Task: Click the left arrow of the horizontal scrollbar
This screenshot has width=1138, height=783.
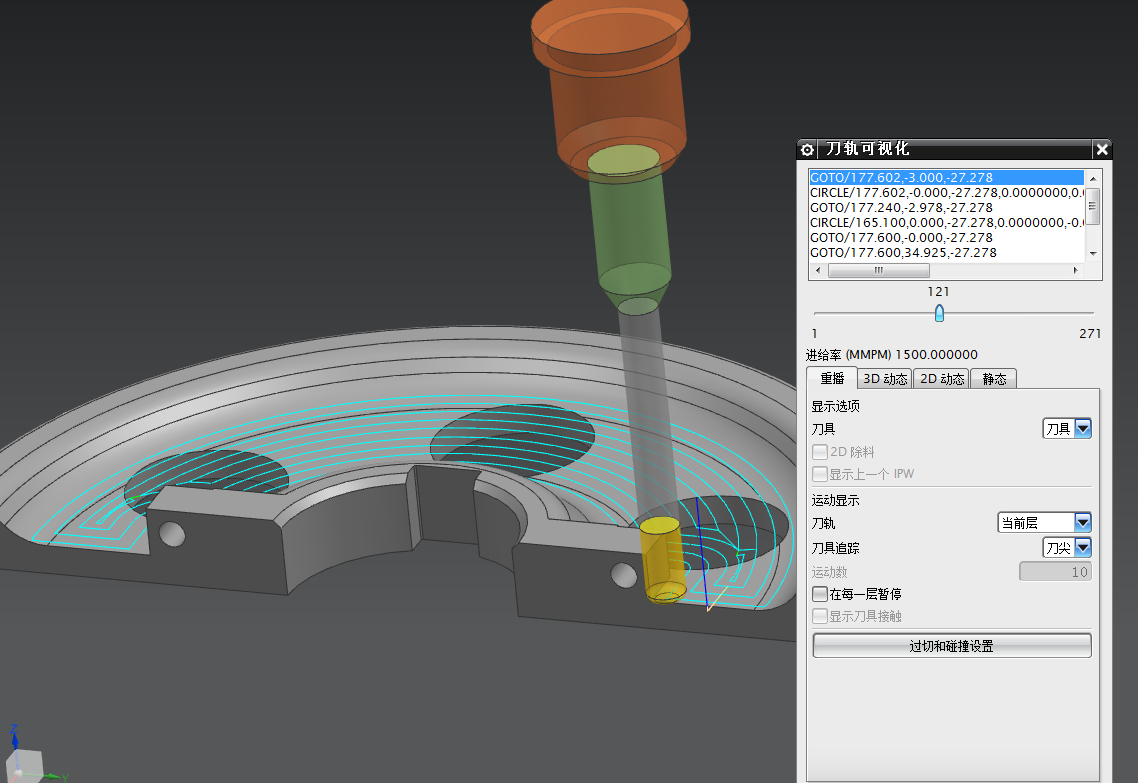Action: [819, 271]
